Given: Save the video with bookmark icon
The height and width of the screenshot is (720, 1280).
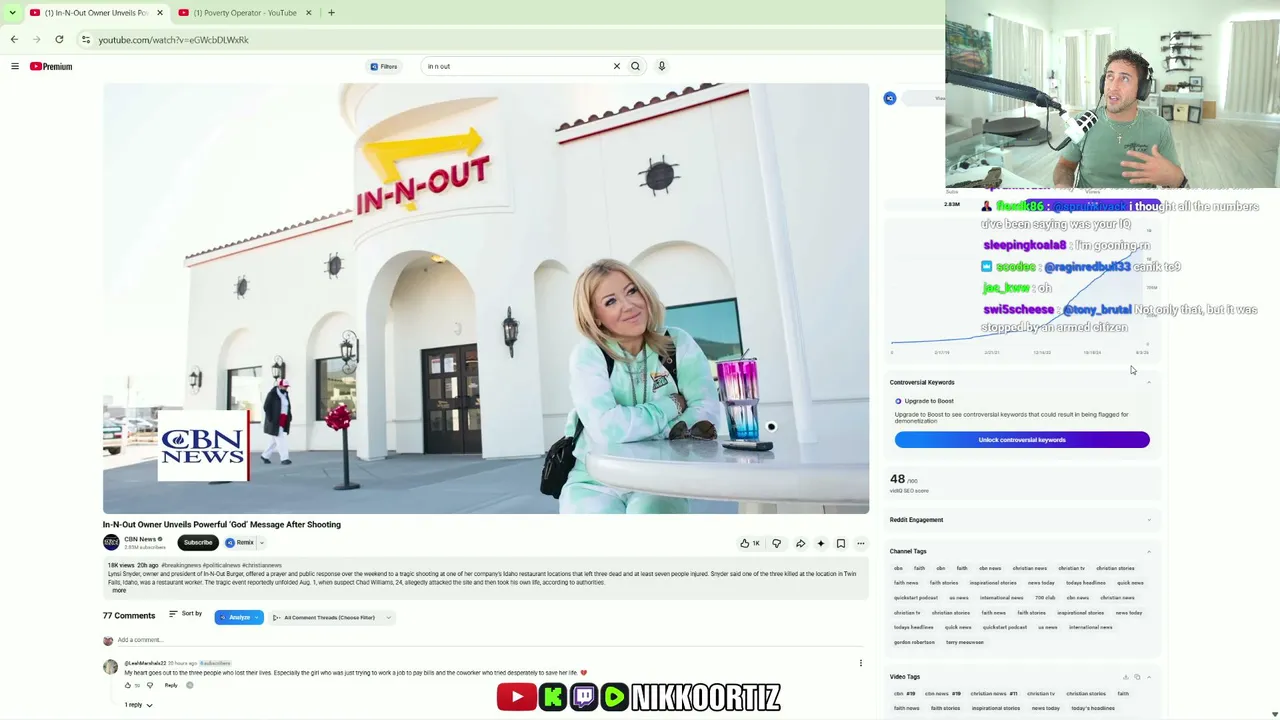Looking at the screenshot, I should [x=840, y=543].
